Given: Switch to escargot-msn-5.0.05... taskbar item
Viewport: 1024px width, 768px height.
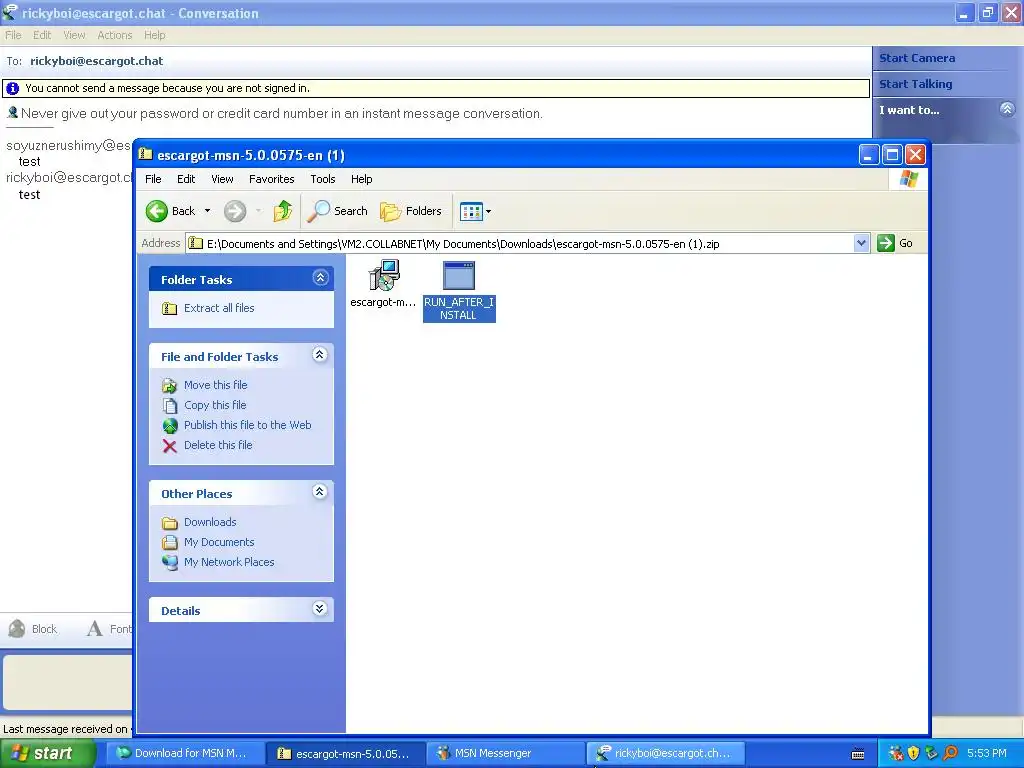Looking at the screenshot, I should [x=346, y=754].
